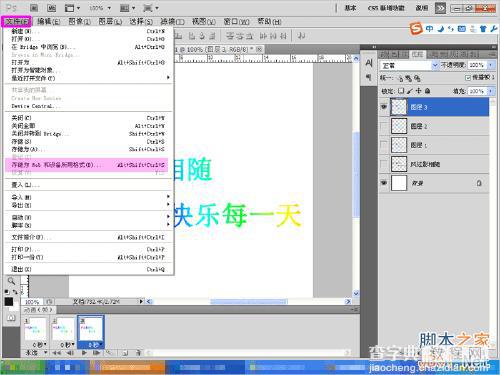Reset default foreground and background colors

(7, 292)
